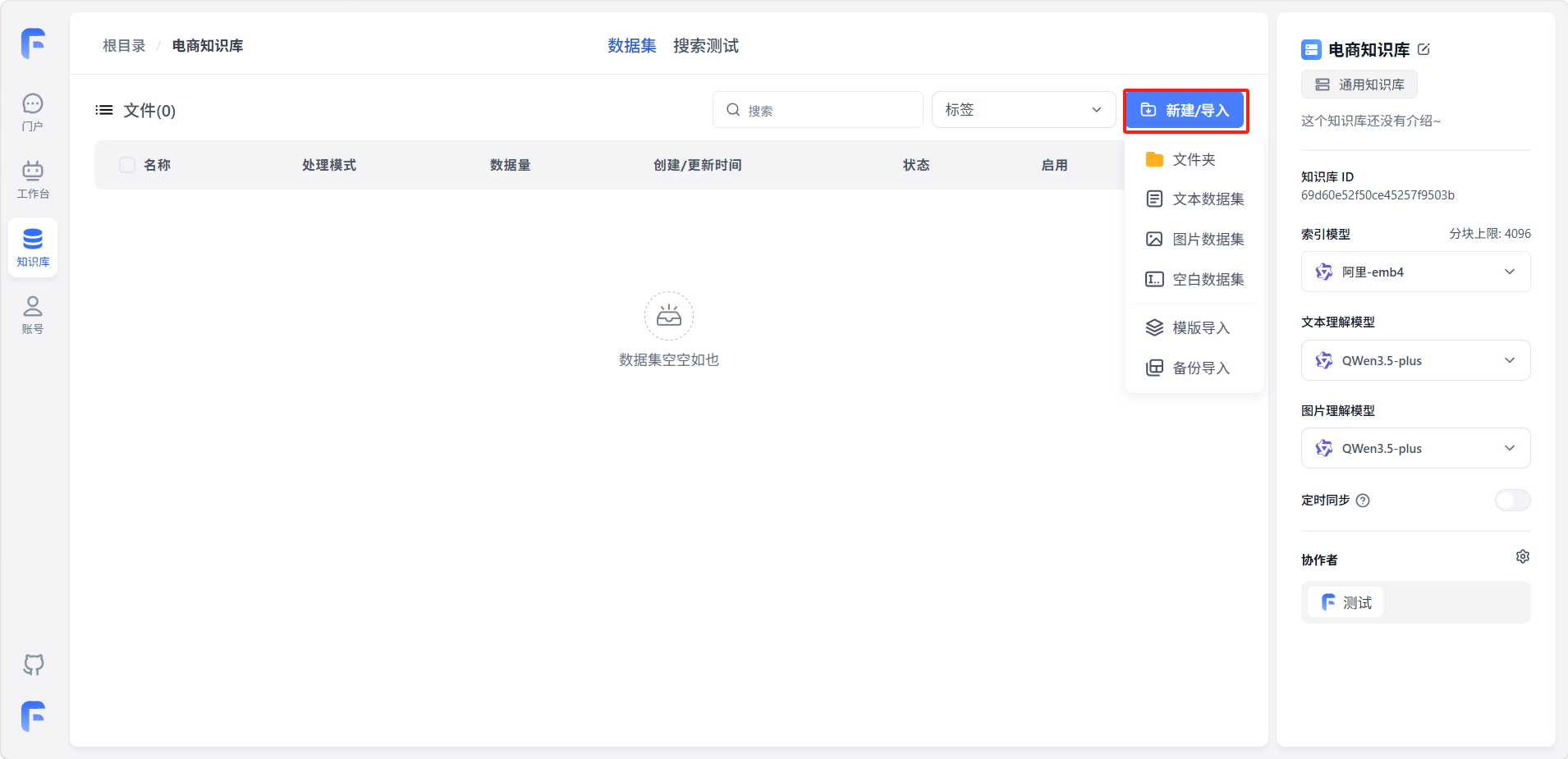Click the 定时同步 help question icon
This screenshot has width=1568, height=759.
click(1363, 501)
